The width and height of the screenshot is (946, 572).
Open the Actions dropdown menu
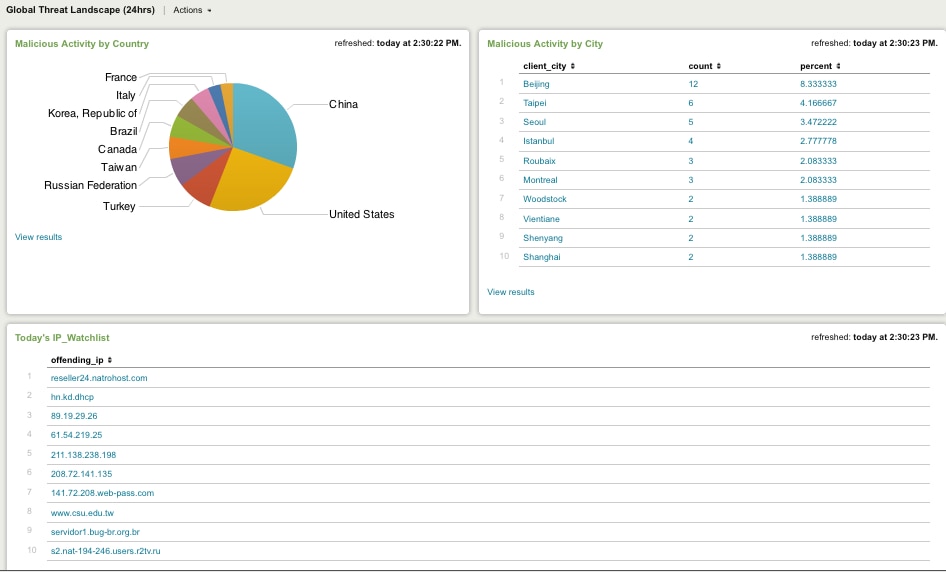(x=192, y=10)
